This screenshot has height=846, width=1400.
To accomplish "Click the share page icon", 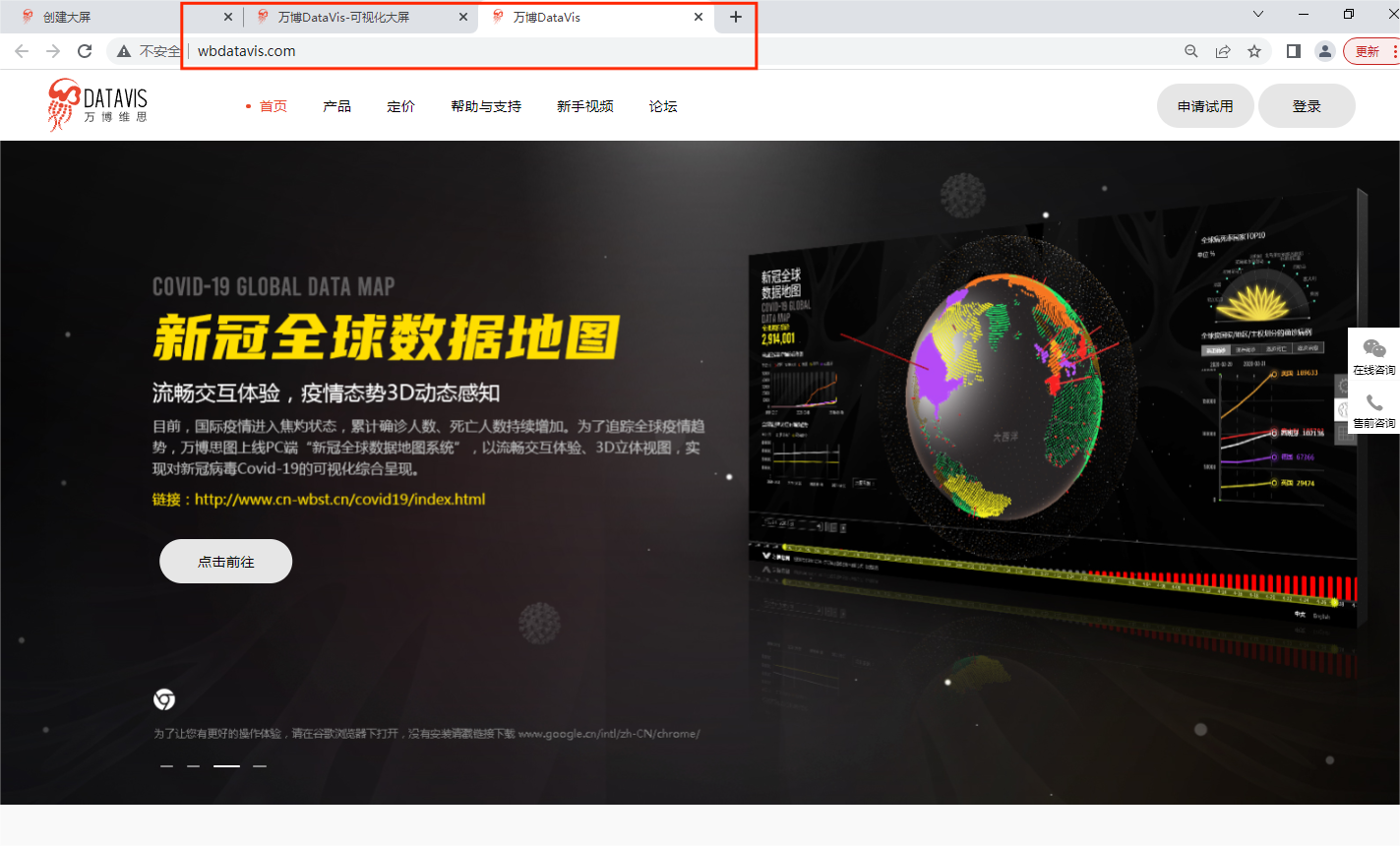I will [1223, 51].
